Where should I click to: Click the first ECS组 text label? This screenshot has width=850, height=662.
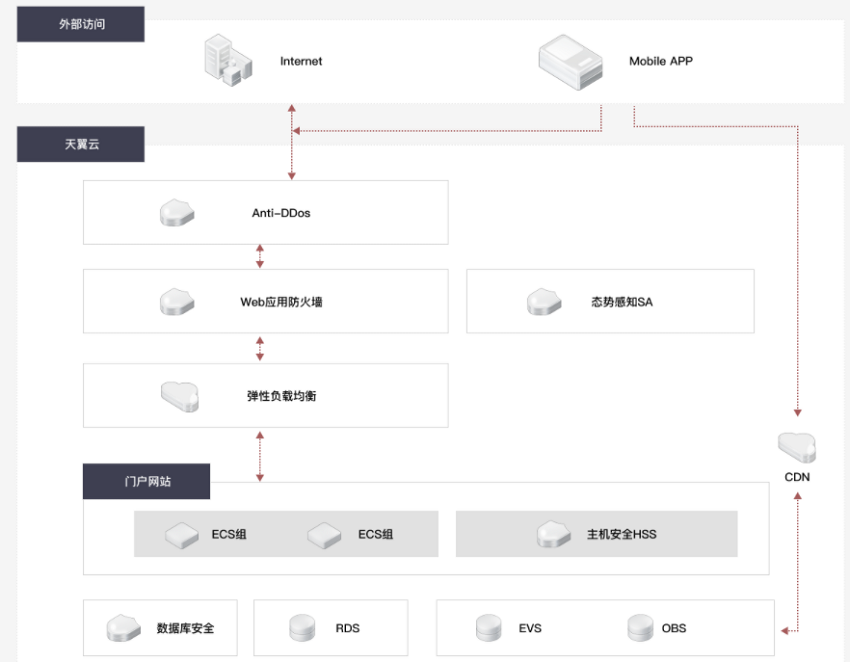[x=229, y=535]
